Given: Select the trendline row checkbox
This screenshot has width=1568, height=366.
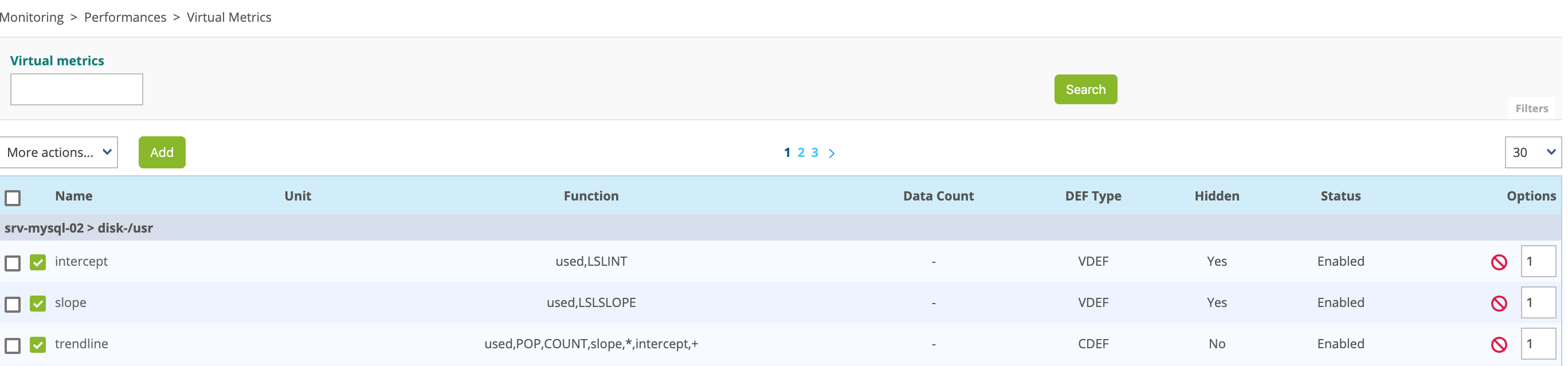Looking at the screenshot, I should point(13,345).
